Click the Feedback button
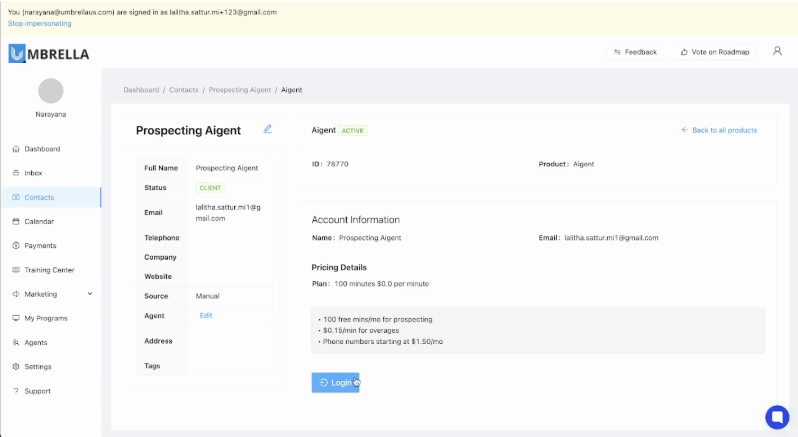Viewport: 798px width, 437px height. click(636, 52)
